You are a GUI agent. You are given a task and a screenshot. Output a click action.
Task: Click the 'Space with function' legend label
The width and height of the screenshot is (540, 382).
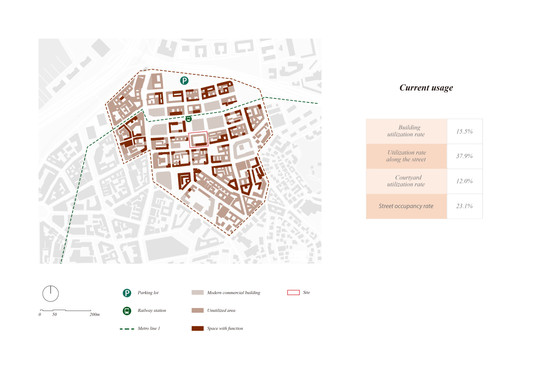pyautogui.click(x=225, y=329)
